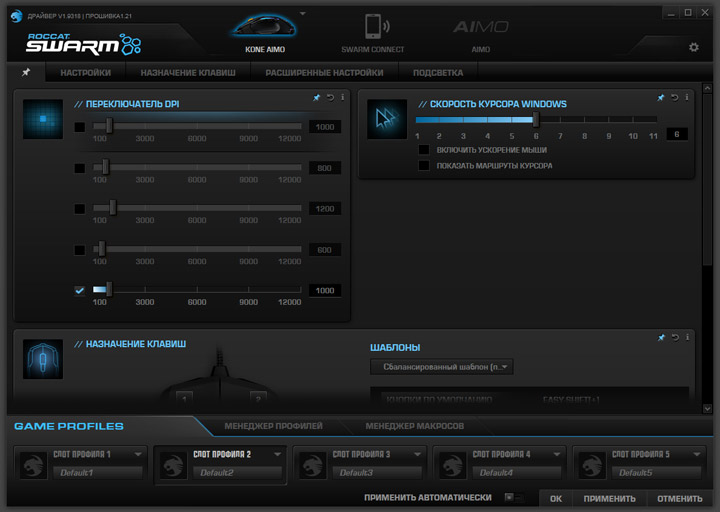Expand Слот профиля 5 dropdown arrow
Screen dimensions: 720x512
[697, 454]
